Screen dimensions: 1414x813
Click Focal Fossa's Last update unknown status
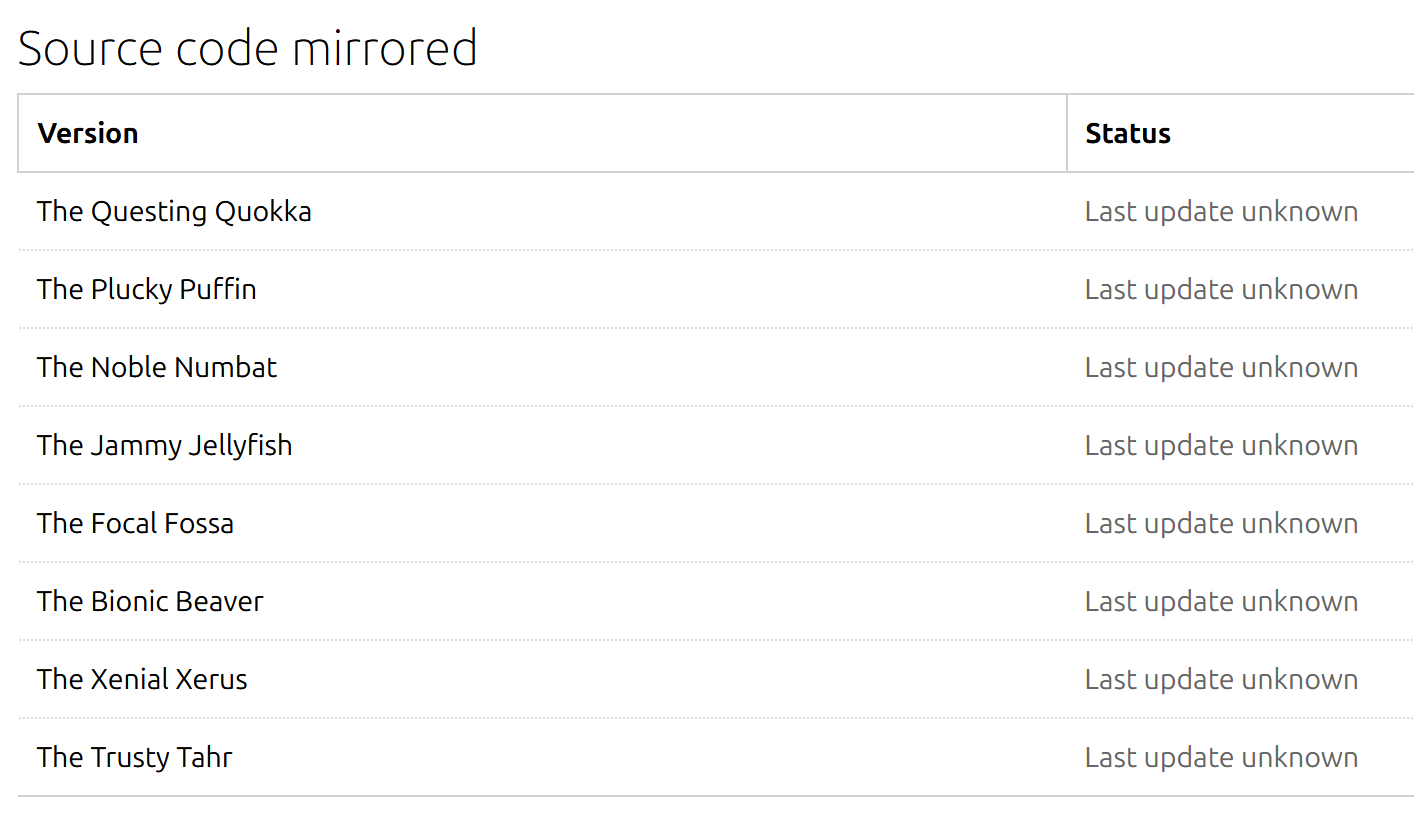coord(1221,523)
